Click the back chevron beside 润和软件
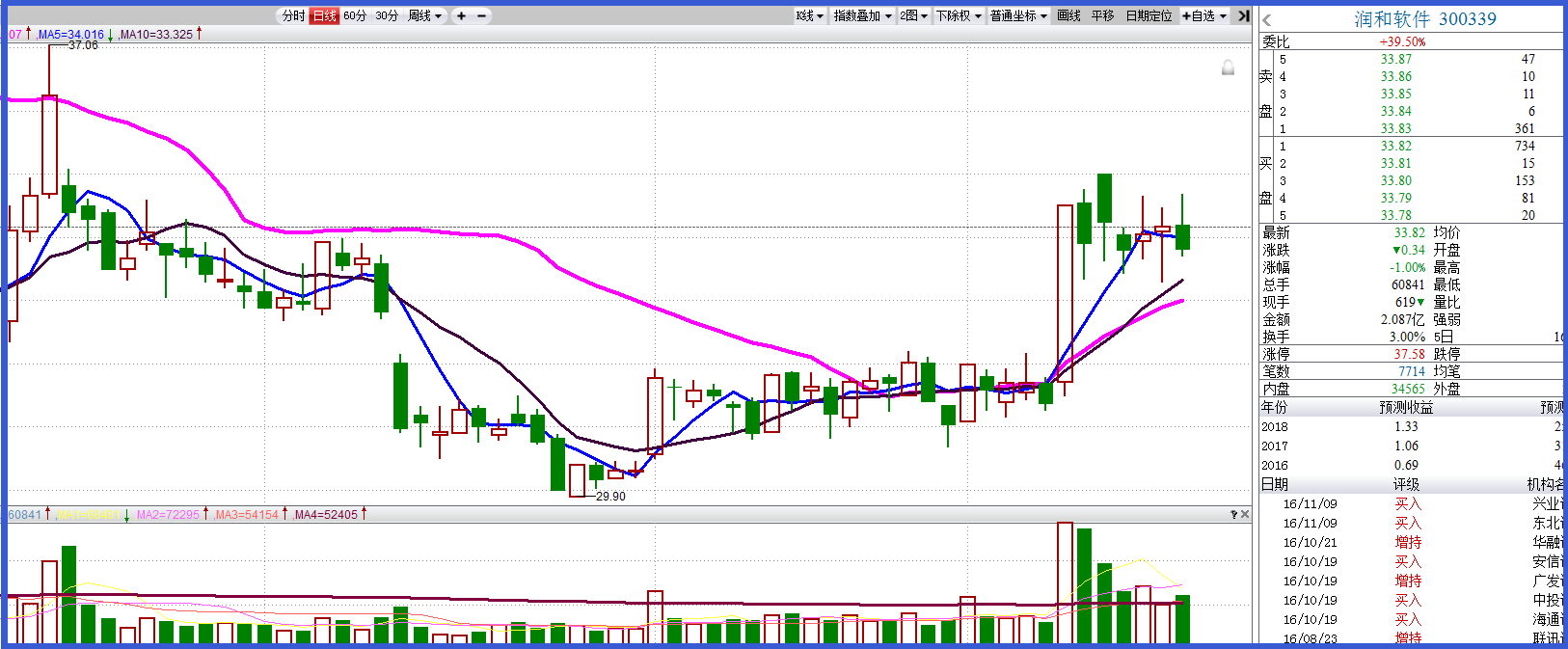This screenshot has height=649, width=1568. 1267,20
